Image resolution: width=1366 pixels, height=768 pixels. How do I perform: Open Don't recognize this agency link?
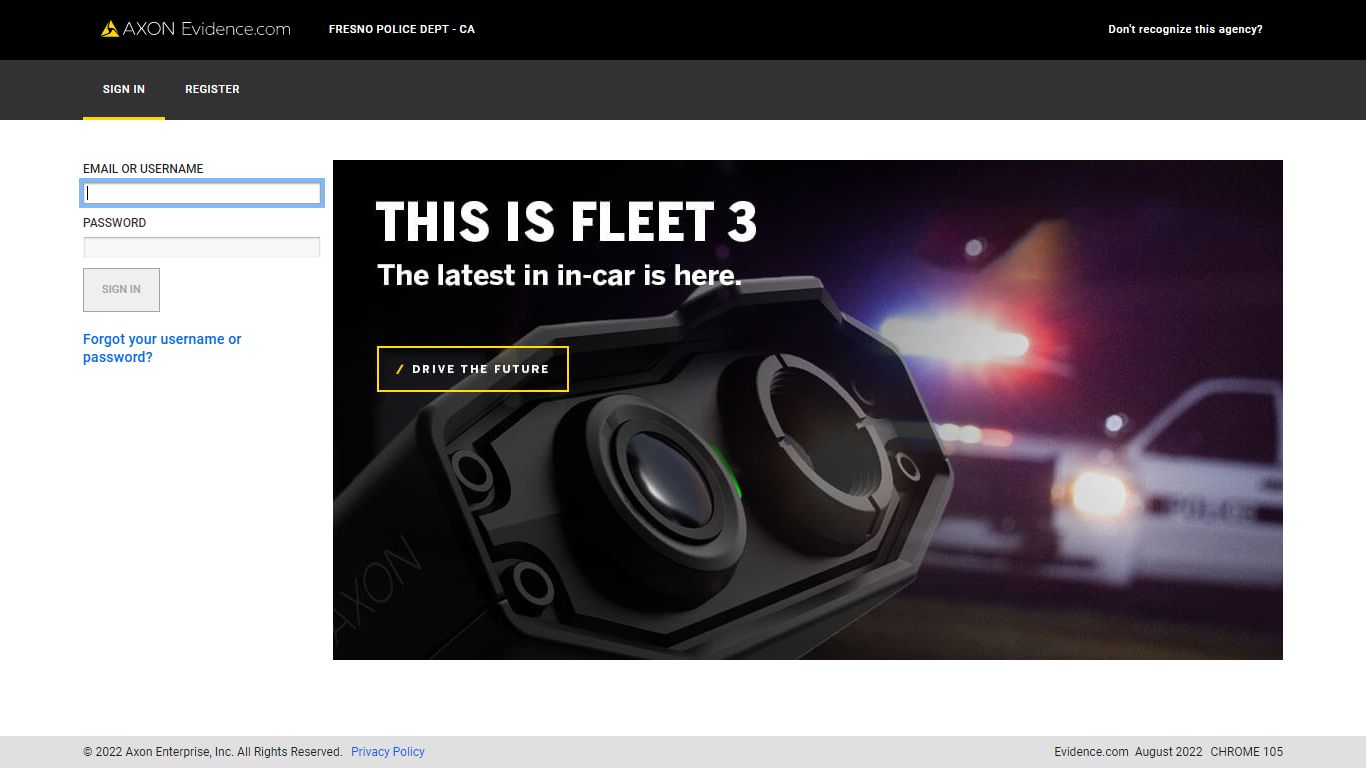pyautogui.click(x=1185, y=29)
